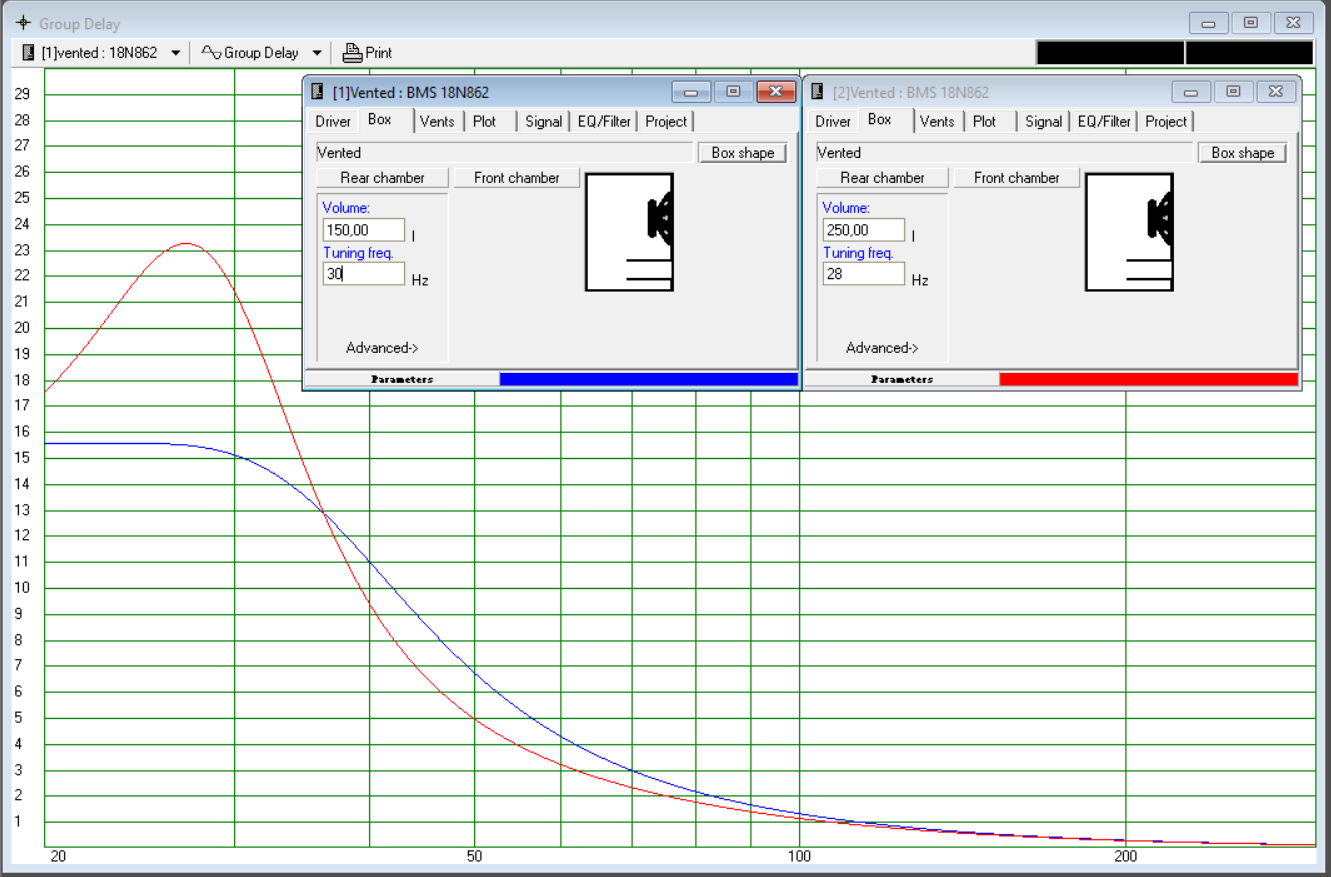This screenshot has width=1331, height=877.
Task: Switch to the Vents tab in window 1
Action: click(x=437, y=121)
